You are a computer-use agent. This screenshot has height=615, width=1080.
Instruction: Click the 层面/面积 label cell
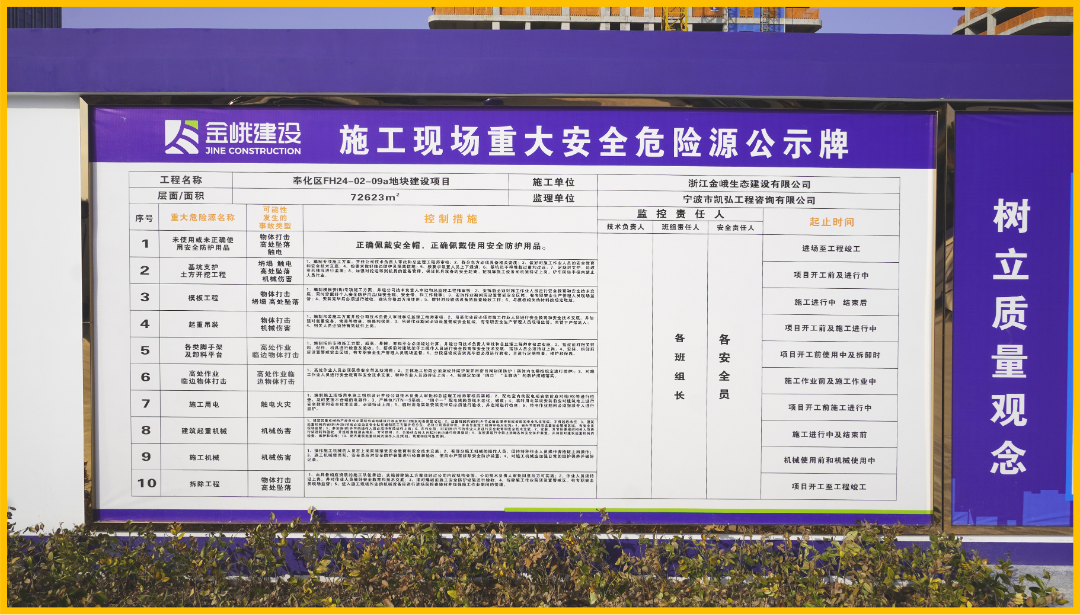point(180,196)
